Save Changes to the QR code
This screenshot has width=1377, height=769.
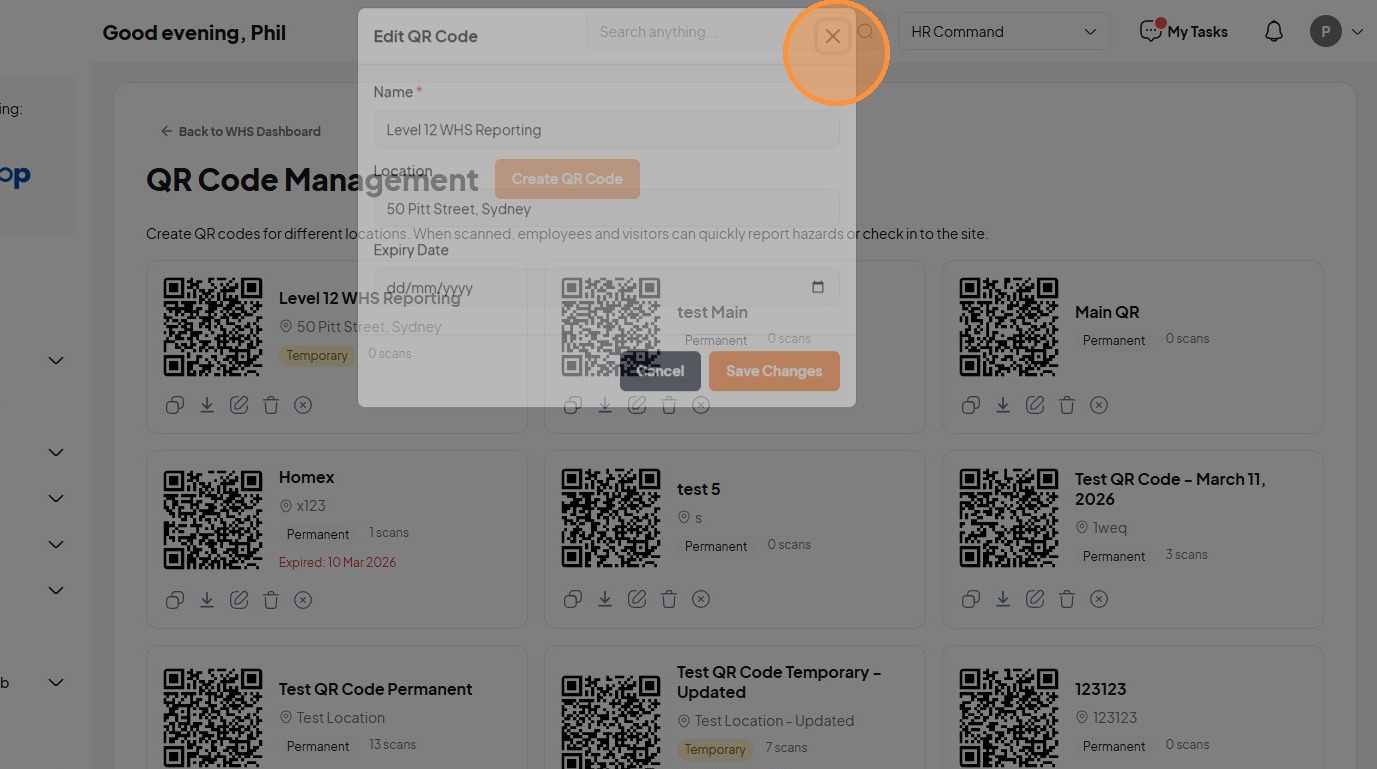pos(774,371)
